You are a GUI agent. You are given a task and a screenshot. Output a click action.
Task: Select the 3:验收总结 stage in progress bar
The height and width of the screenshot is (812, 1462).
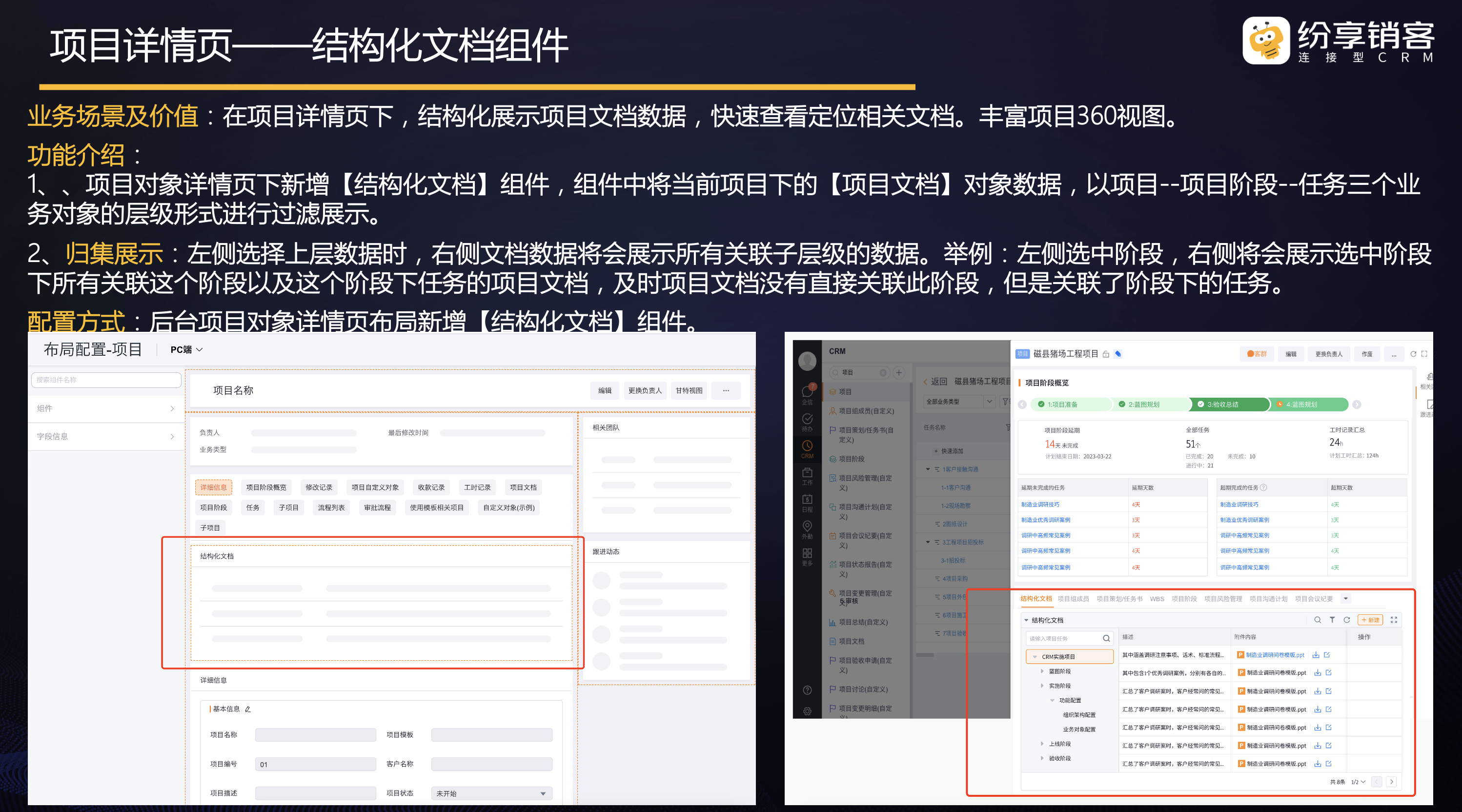[1224, 405]
